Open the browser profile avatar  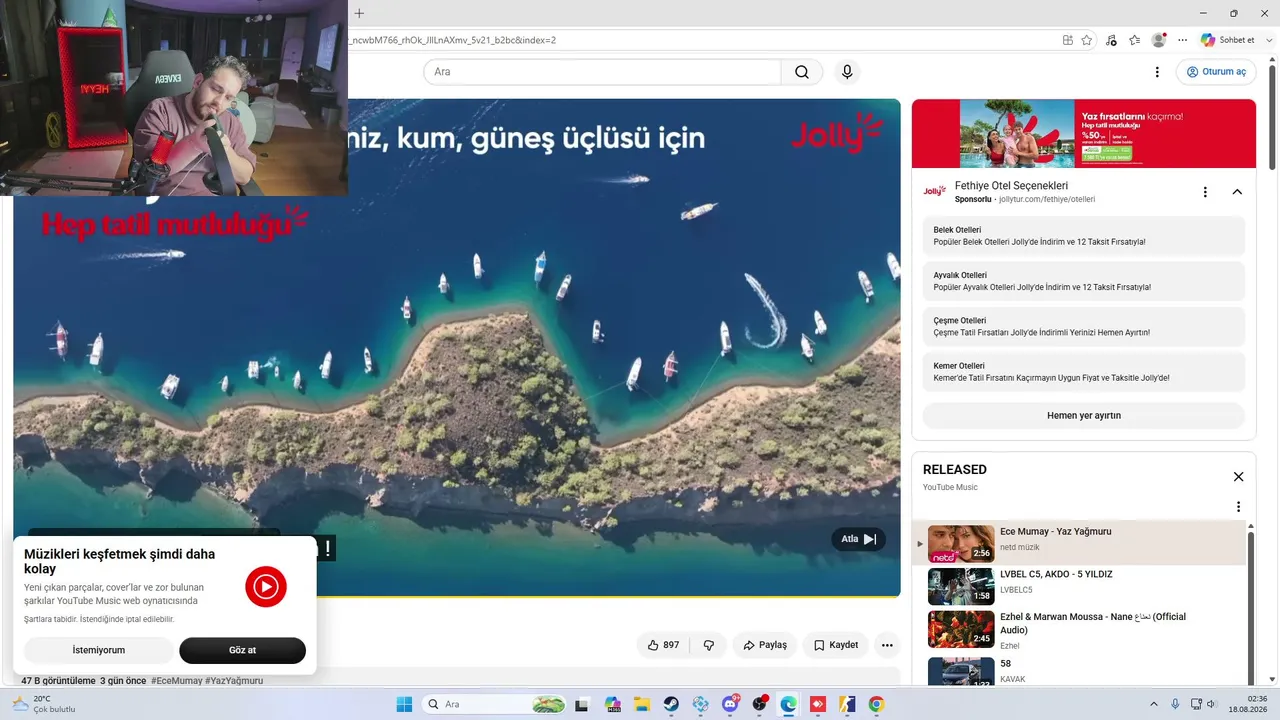pos(1159,40)
